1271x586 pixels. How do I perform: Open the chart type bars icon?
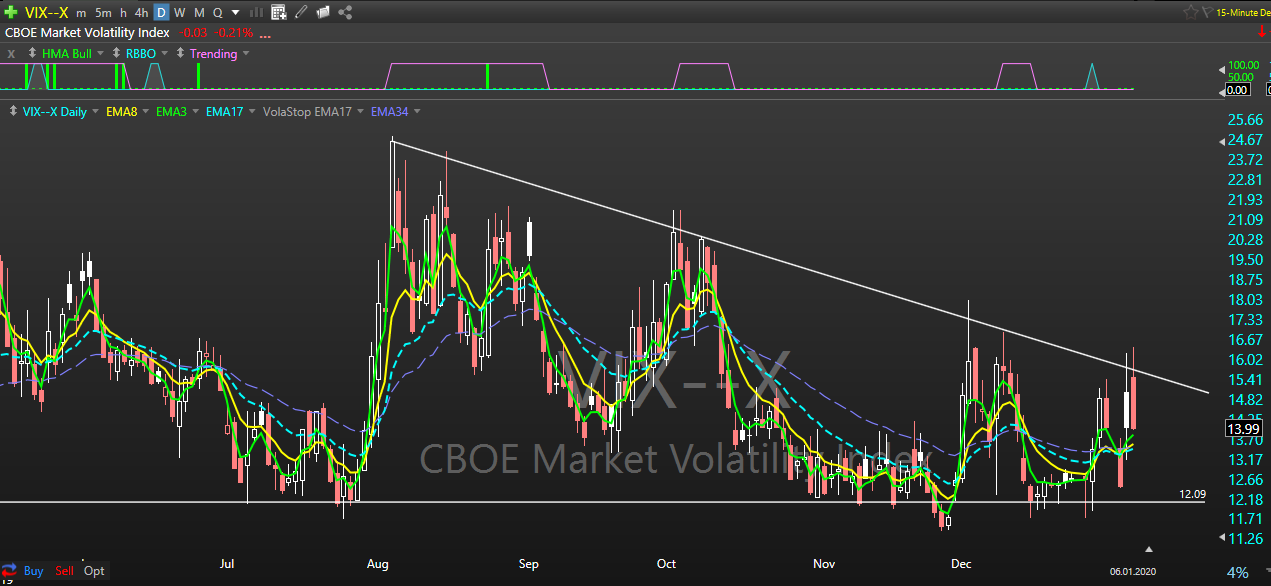pos(257,13)
